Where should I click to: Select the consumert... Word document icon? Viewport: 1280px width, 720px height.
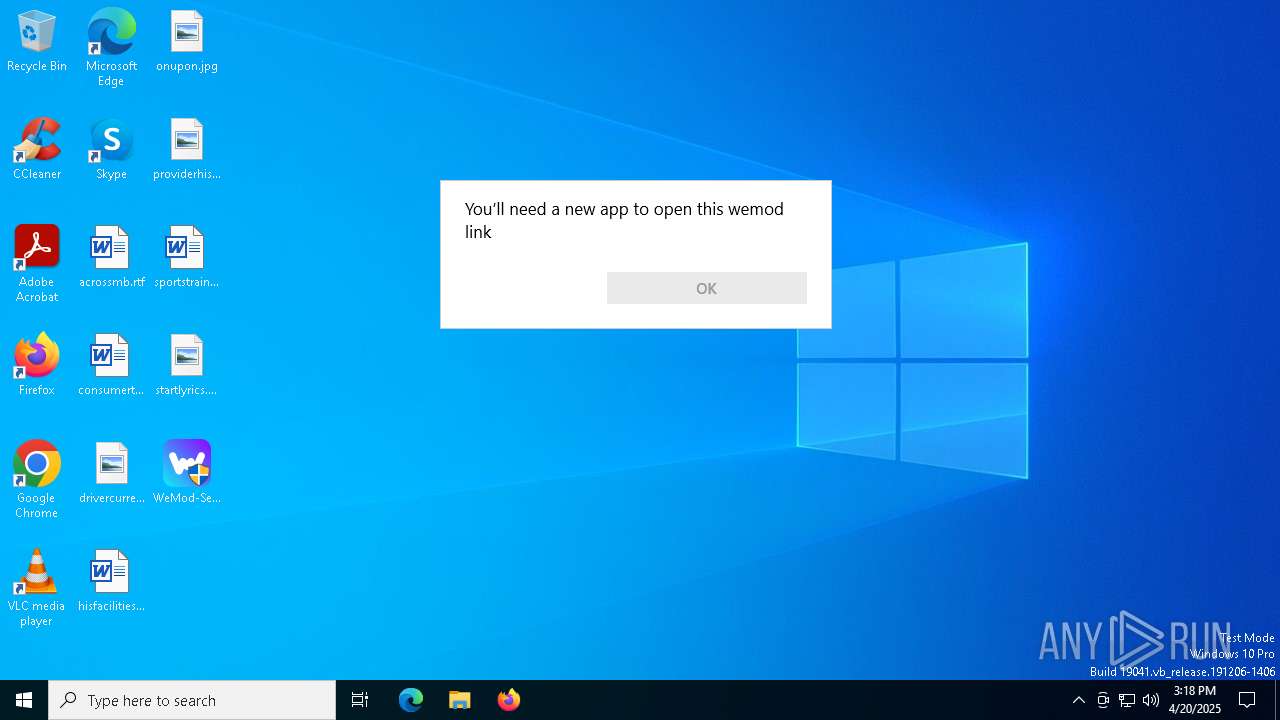pos(111,365)
